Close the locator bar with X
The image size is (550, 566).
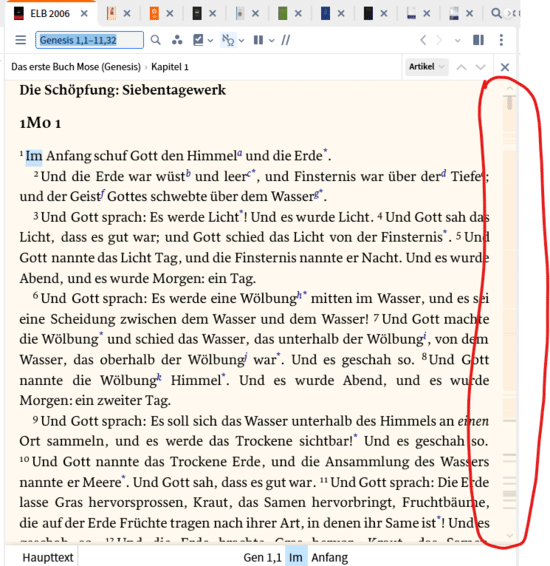pyautogui.click(x=505, y=67)
